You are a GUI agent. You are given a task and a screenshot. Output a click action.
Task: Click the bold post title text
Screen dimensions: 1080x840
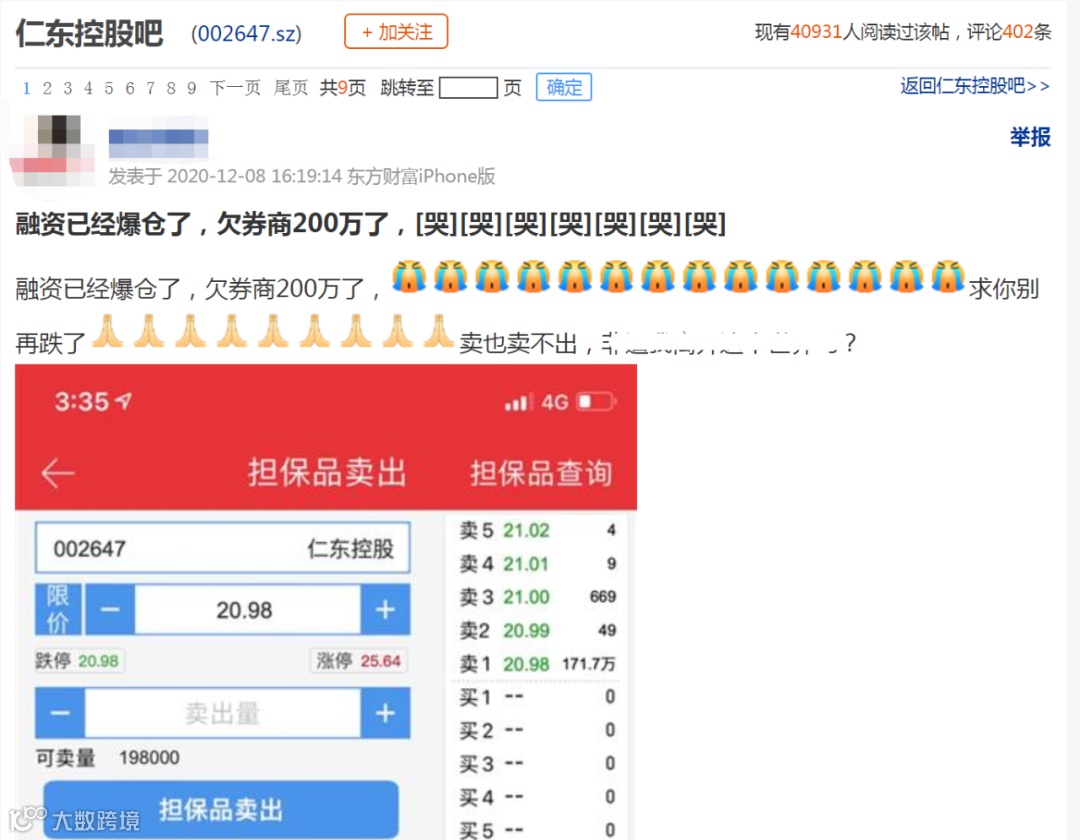pos(371,224)
